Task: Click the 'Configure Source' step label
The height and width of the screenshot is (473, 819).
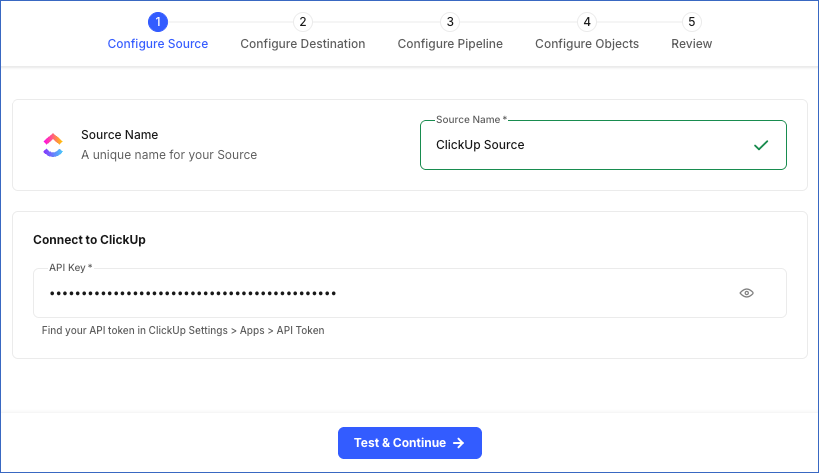Action: [158, 44]
